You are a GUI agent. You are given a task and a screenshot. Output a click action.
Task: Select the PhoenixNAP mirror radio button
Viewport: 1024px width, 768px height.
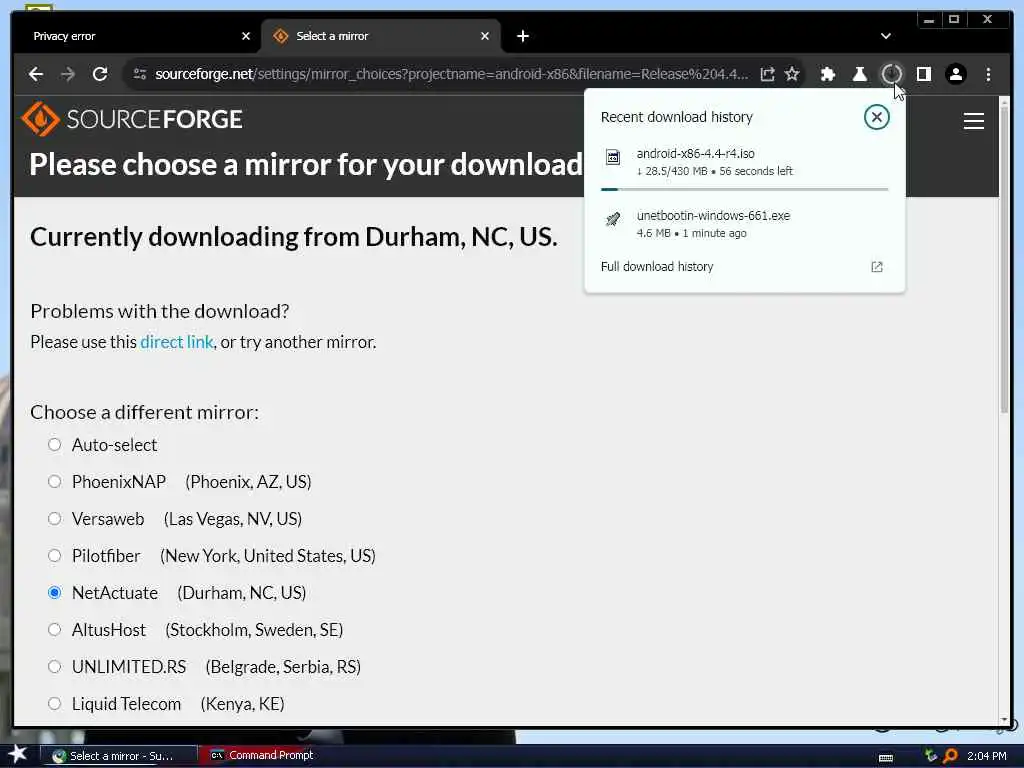click(55, 481)
